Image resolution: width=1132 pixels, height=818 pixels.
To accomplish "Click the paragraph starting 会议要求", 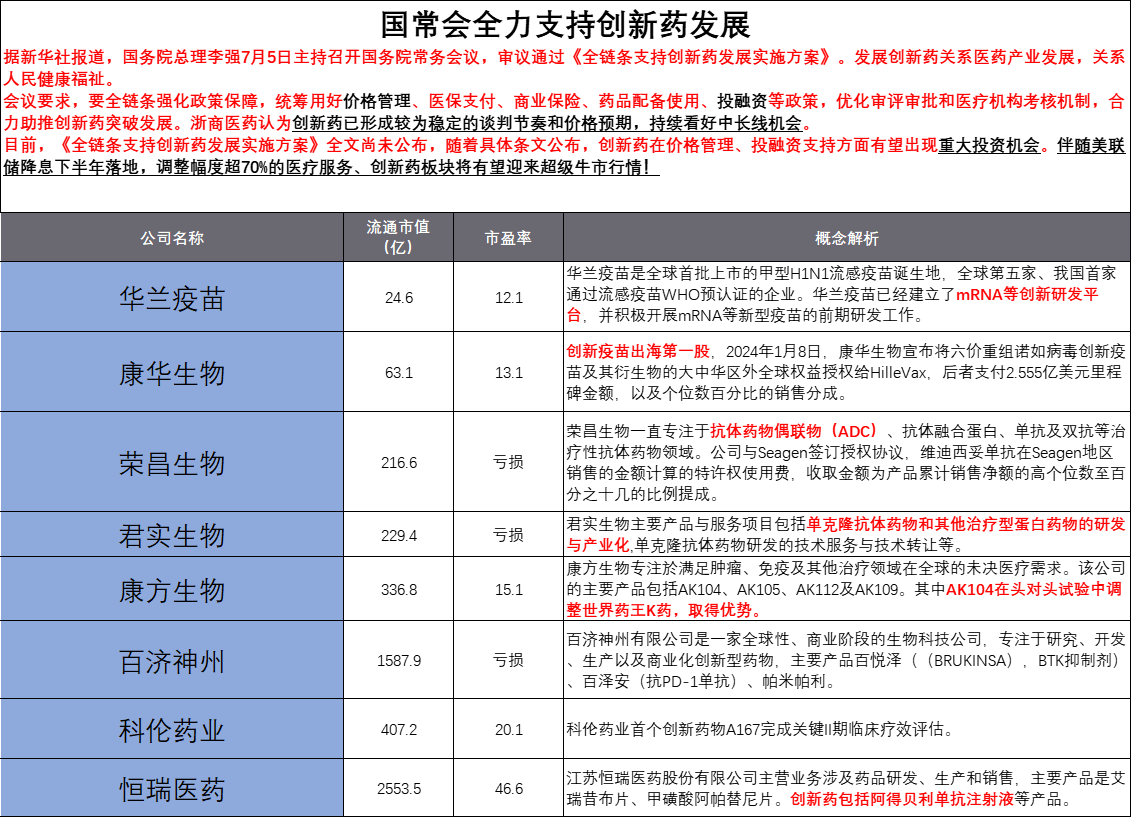I will pos(565,113).
